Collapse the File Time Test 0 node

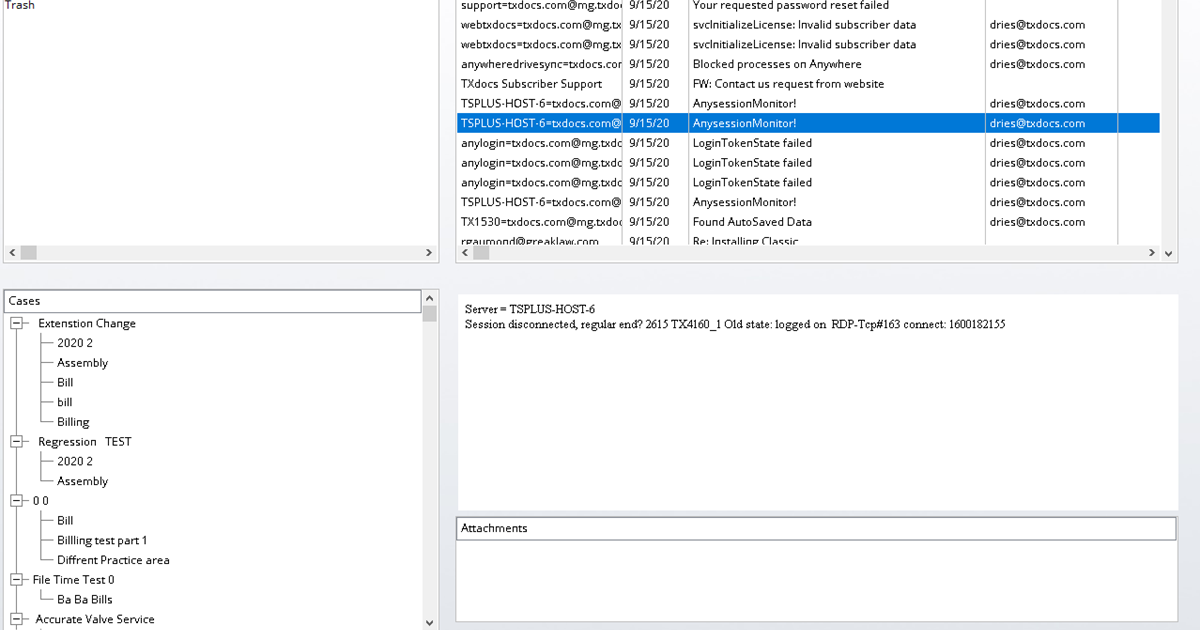(x=17, y=580)
